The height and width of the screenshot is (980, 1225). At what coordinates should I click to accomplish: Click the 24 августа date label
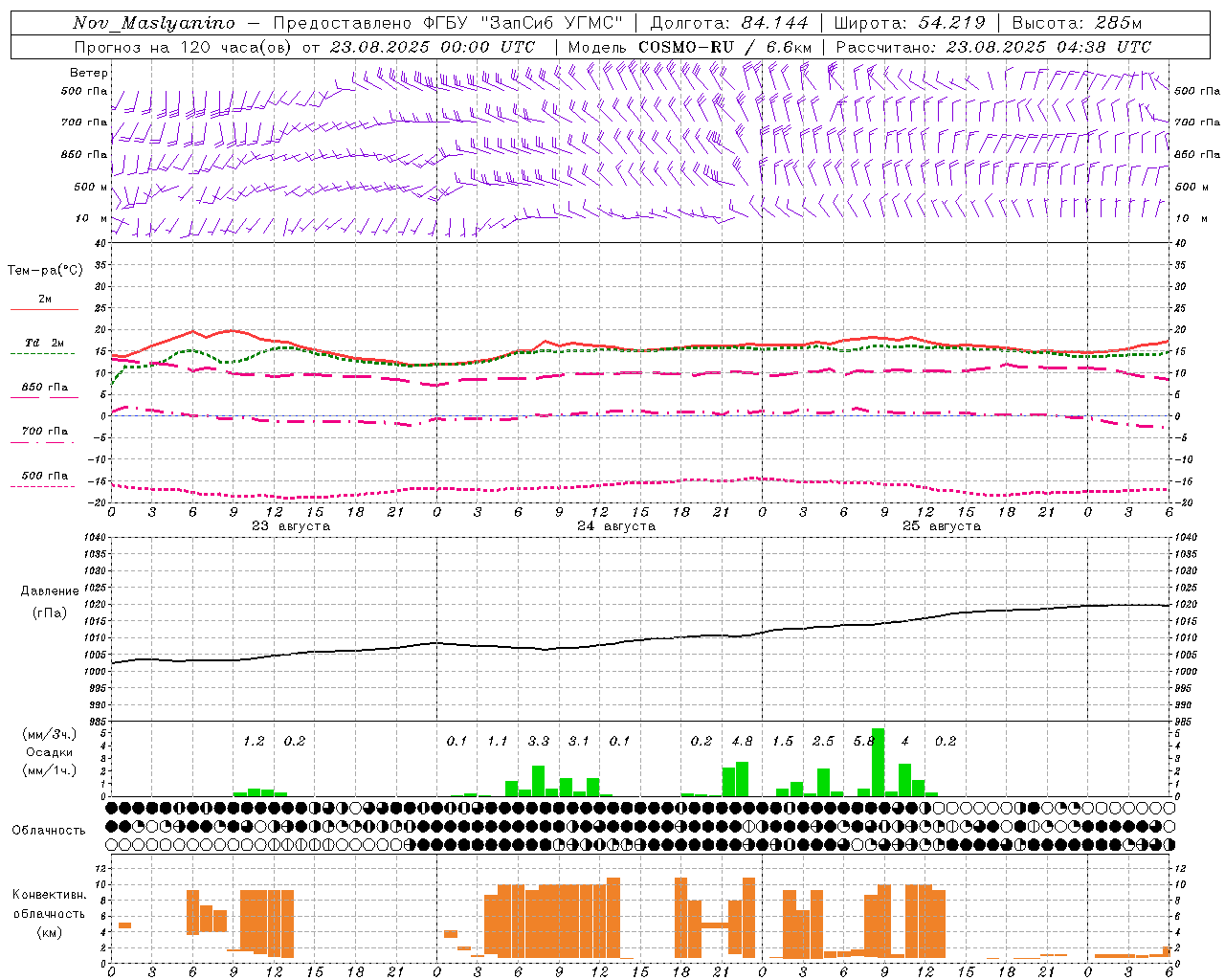point(615,526)
